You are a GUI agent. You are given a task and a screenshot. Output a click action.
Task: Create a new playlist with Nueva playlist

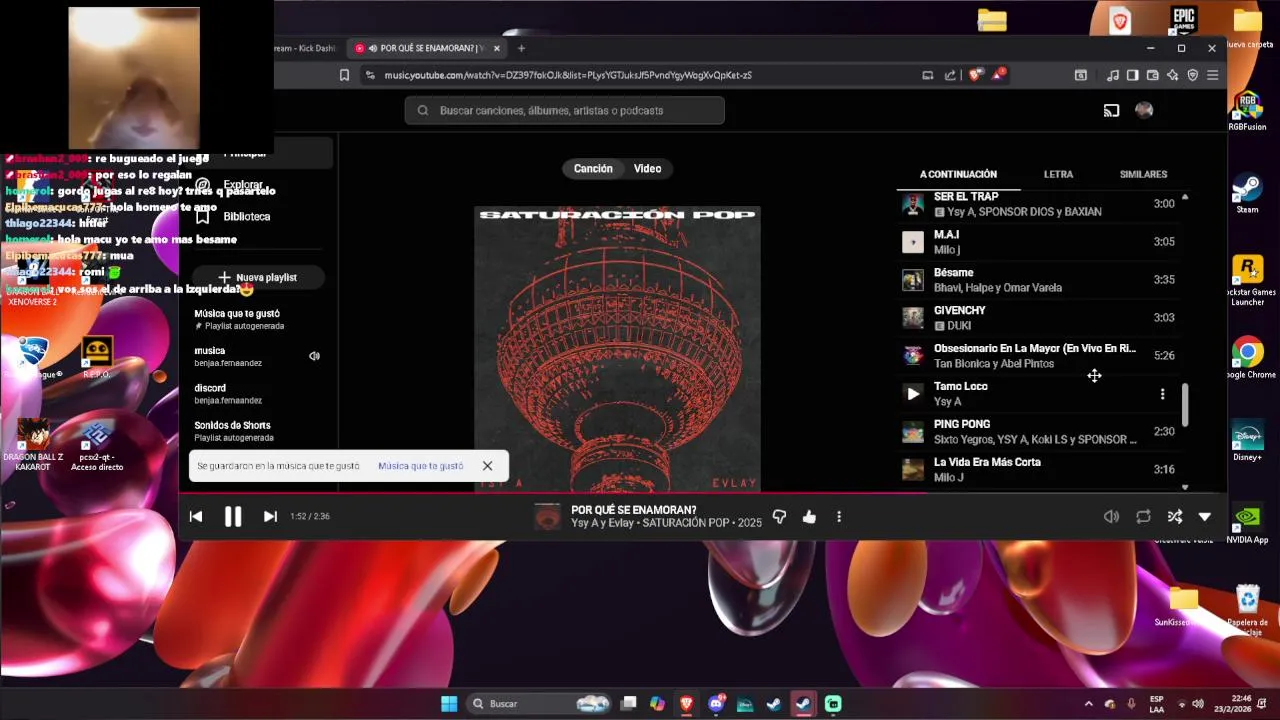point(258,277)
